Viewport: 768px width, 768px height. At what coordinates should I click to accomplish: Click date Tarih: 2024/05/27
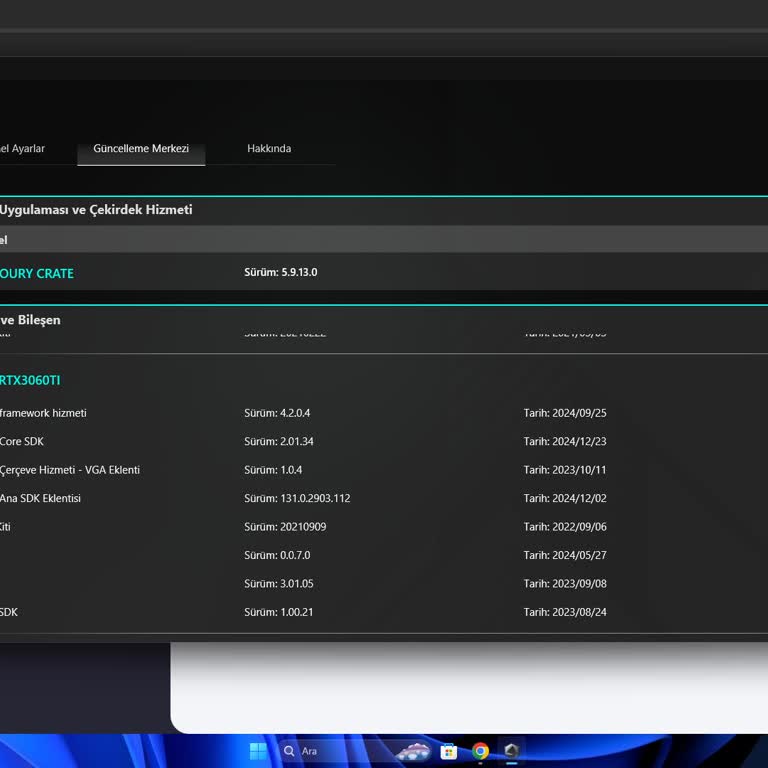[565, 555]
